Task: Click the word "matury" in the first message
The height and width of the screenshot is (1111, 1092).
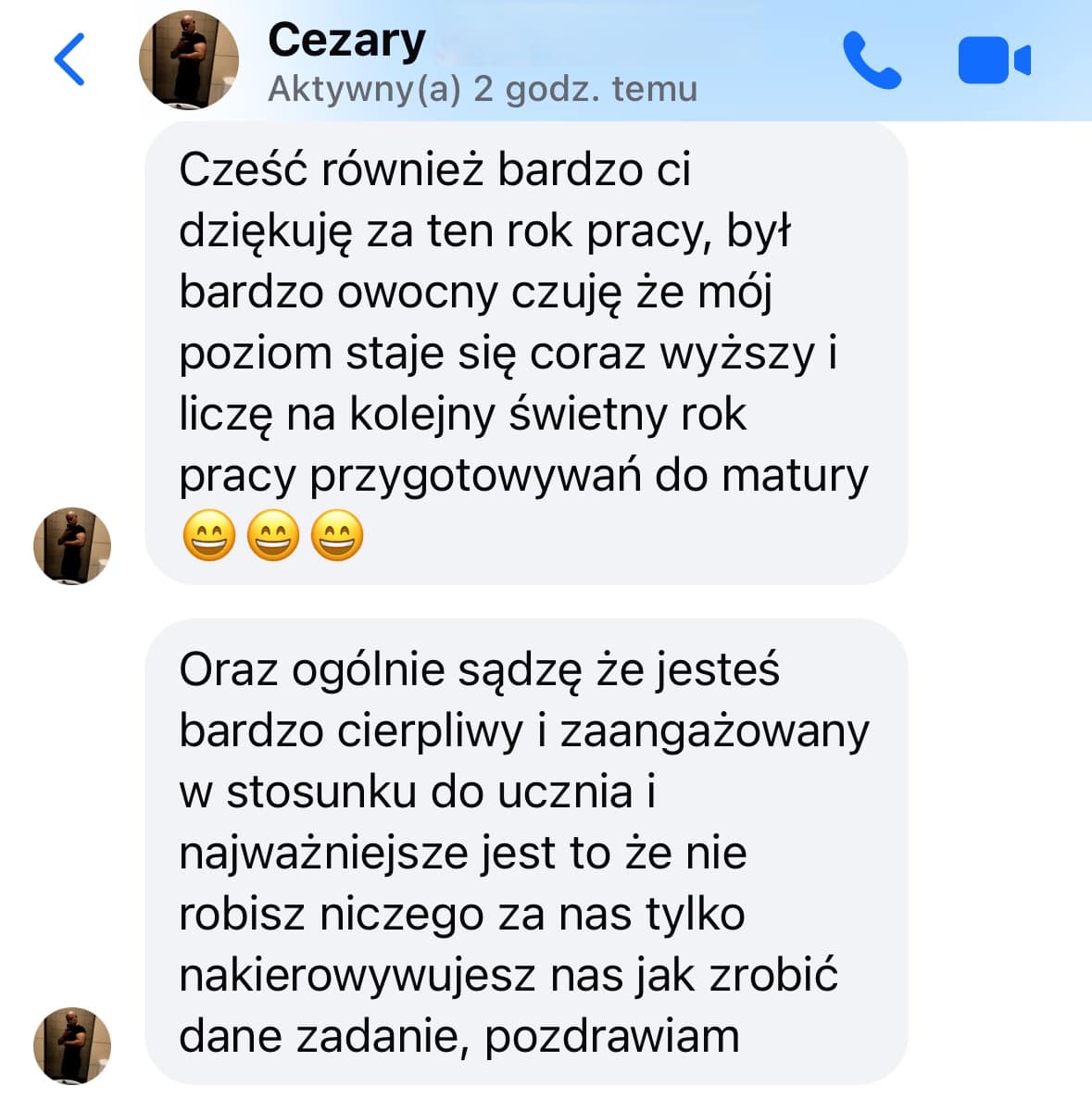Action: 795,476
